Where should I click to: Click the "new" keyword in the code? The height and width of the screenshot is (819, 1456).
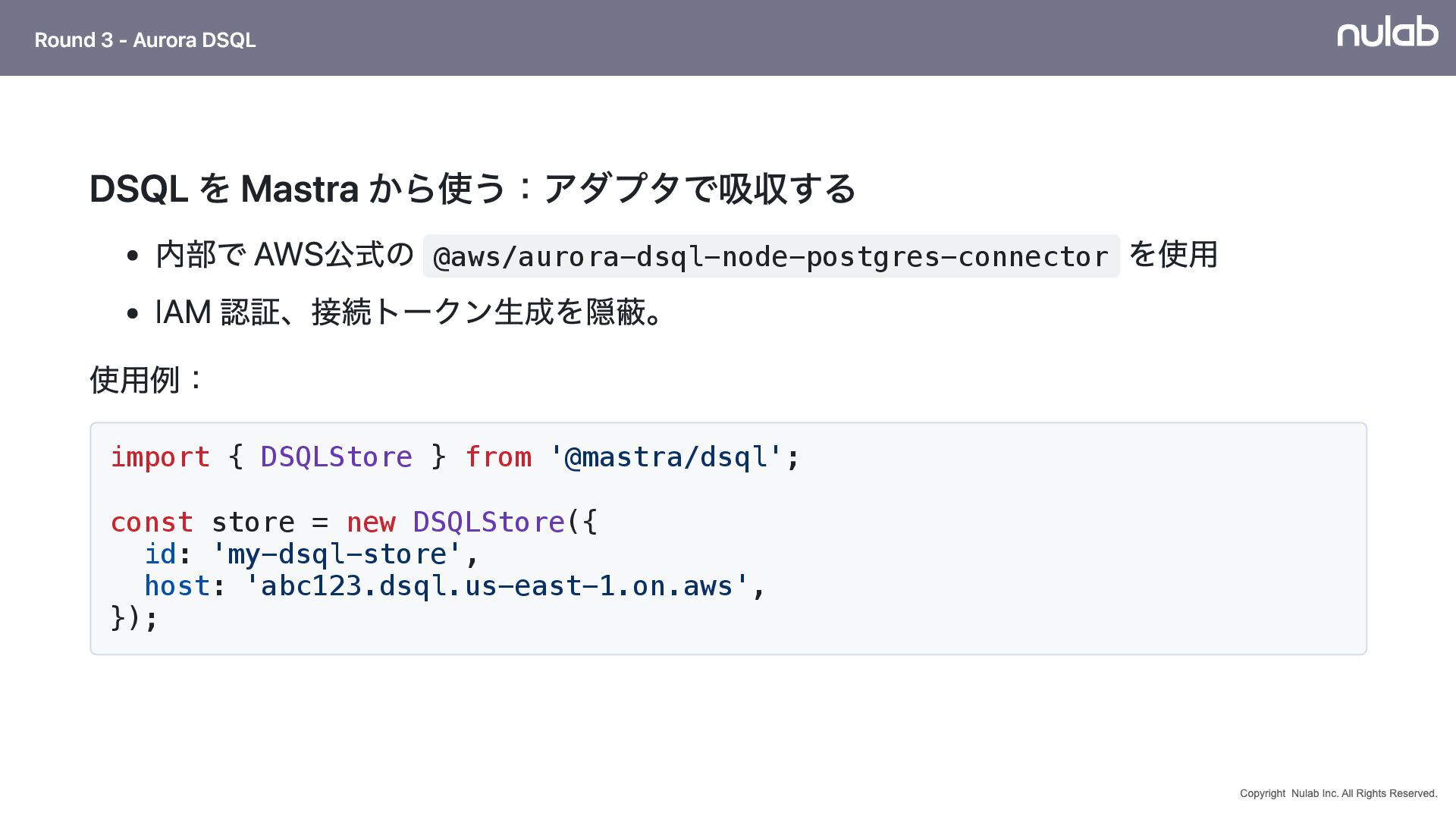371,522
